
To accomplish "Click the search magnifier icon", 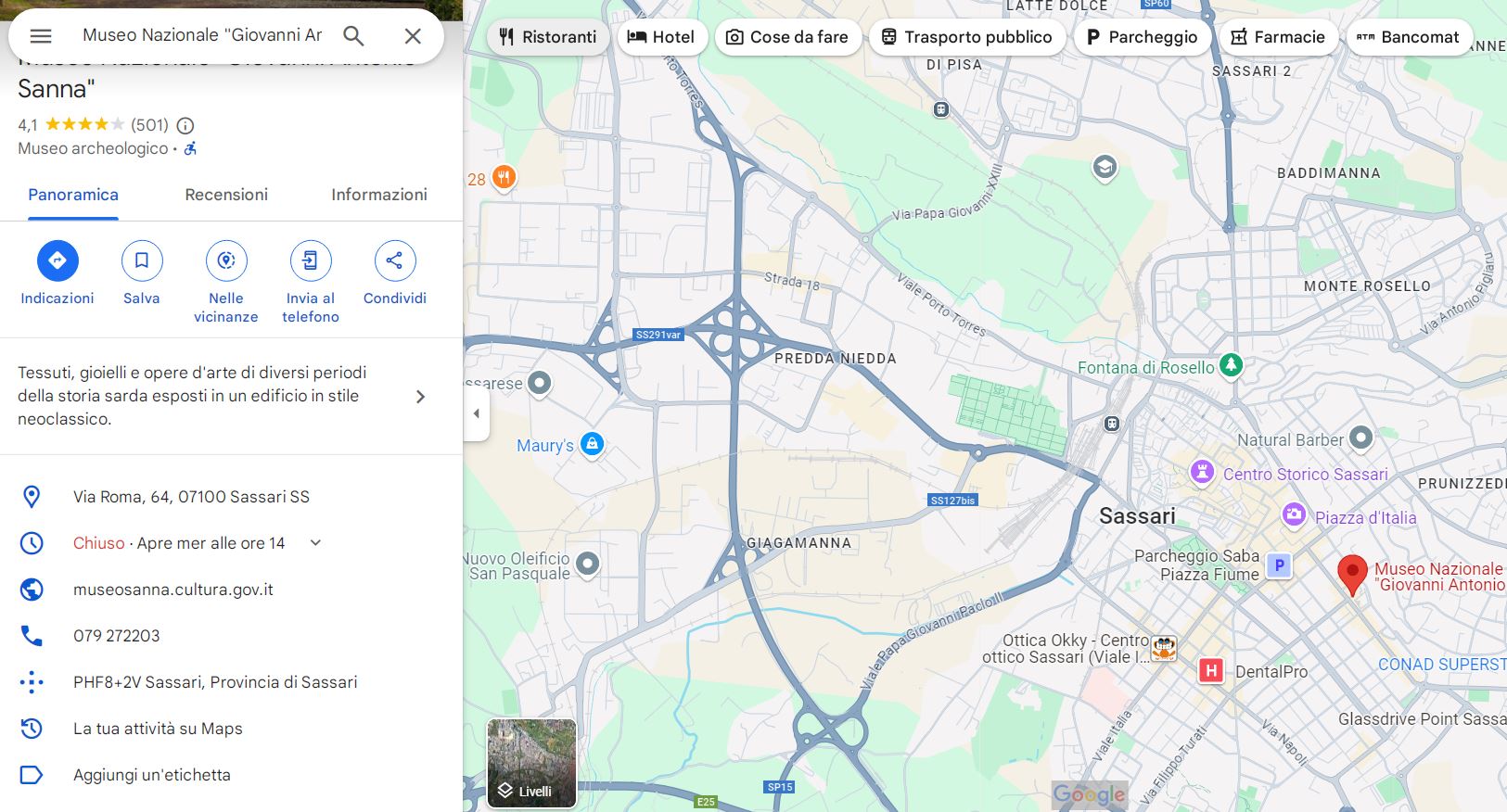I will click(353, 36).
